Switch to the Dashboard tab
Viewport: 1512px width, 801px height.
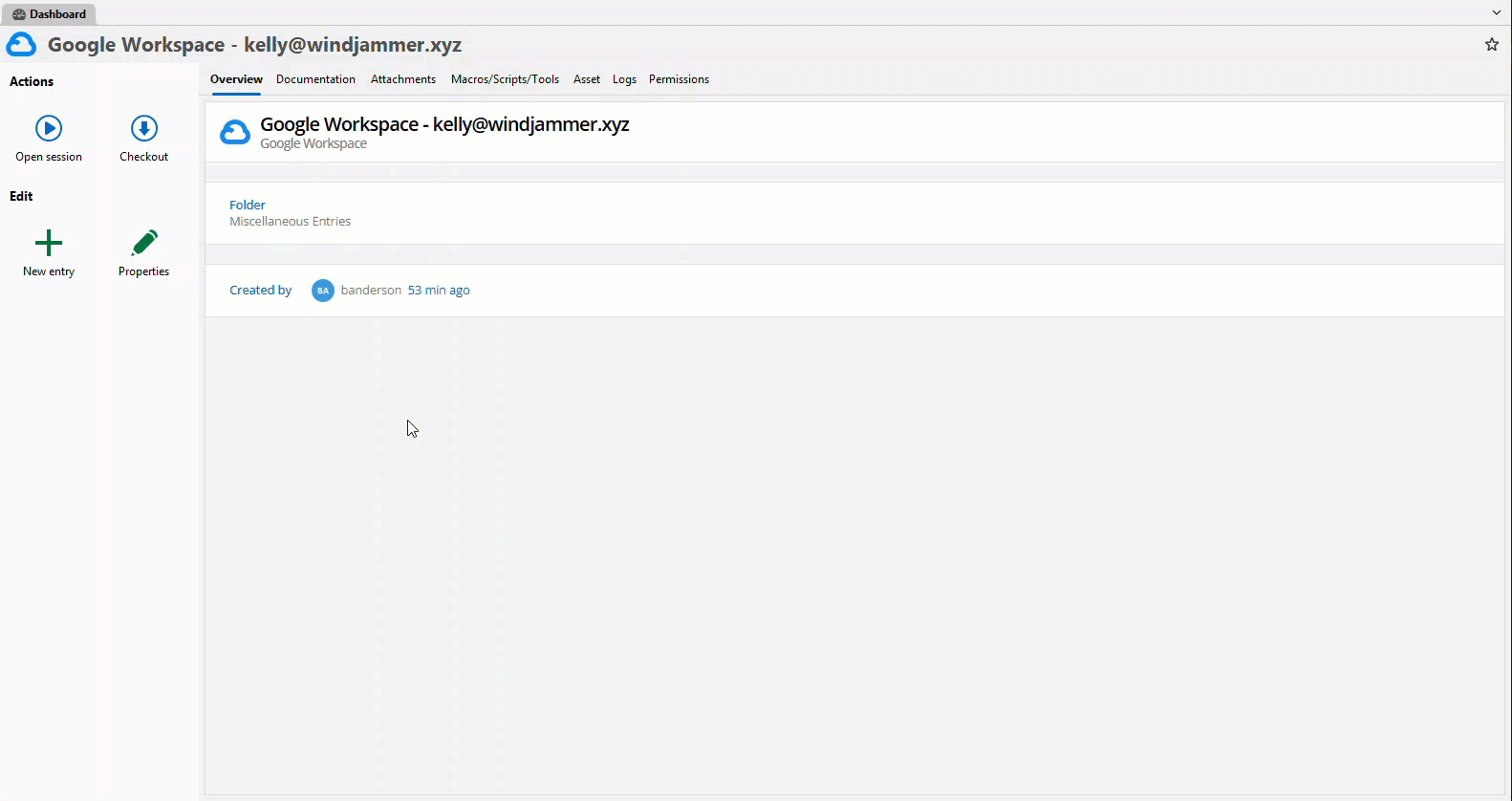50,14
